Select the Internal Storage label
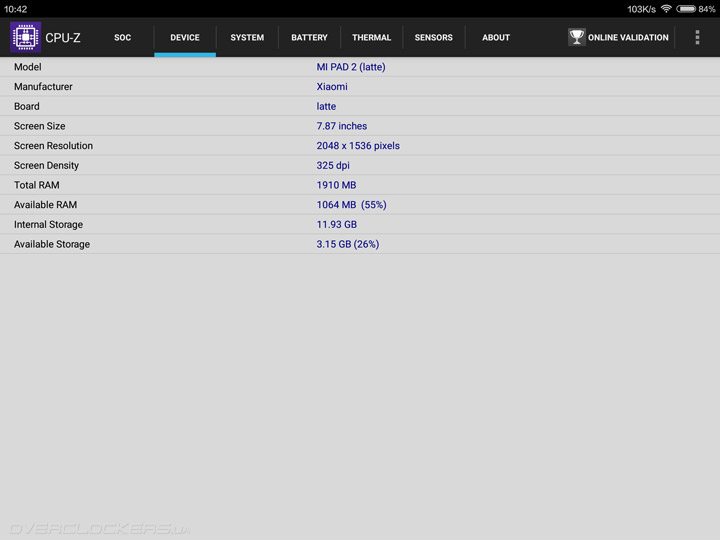720x540 pixels. pos(48,225)
